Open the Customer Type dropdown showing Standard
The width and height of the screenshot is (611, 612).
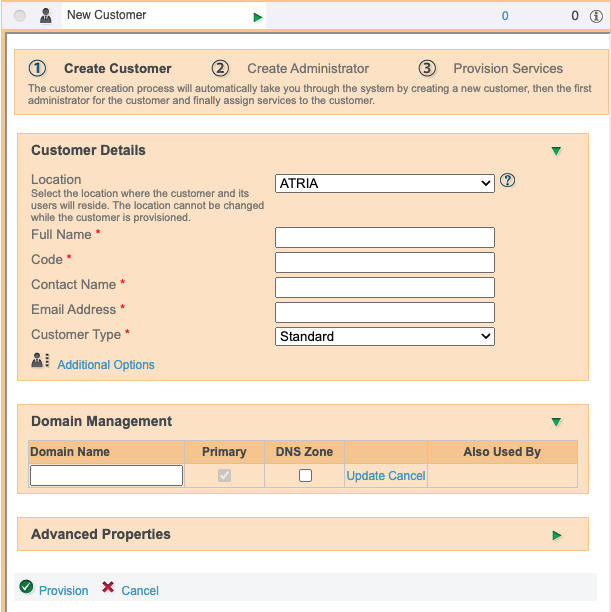click(385, 336)
